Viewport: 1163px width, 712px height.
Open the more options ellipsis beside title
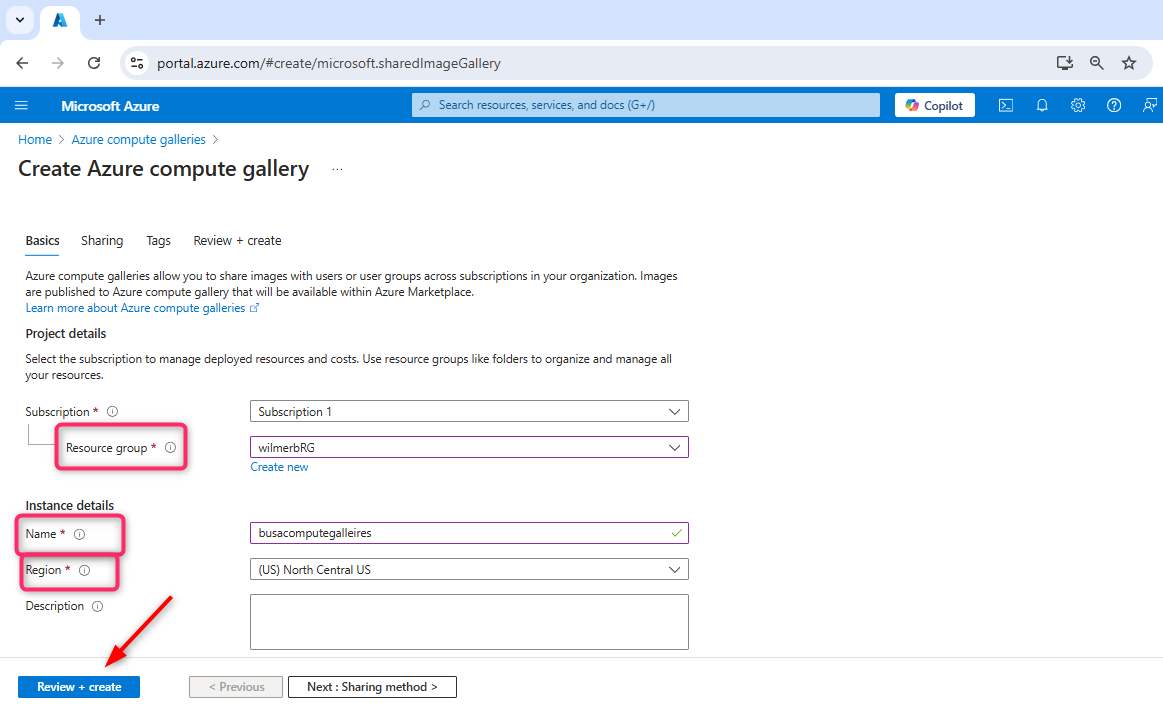pyautogui.click(x=337, y=169)
